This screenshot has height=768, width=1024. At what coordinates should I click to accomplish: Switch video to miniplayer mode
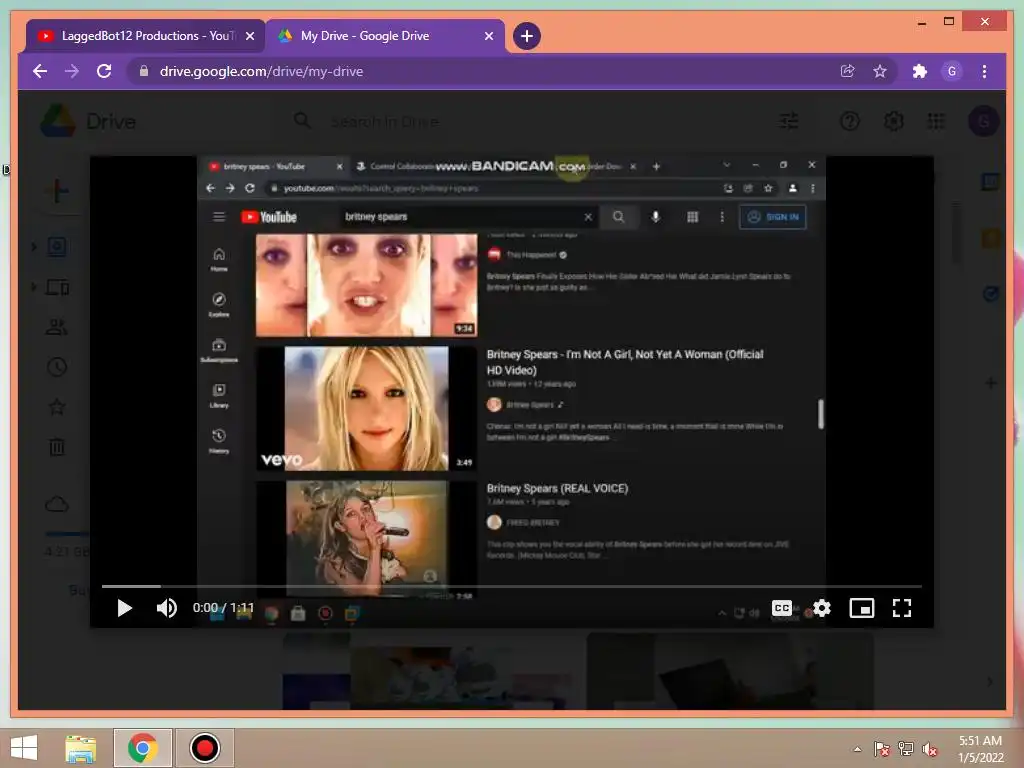pos(861,609)
